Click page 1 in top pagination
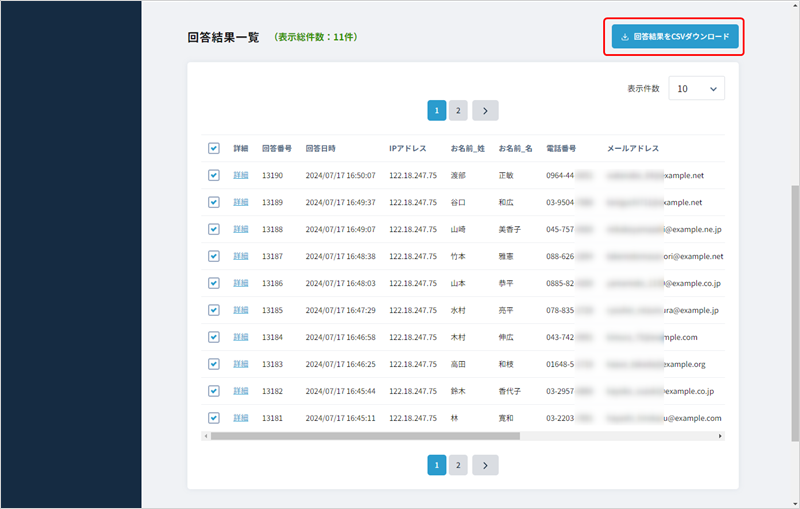 [437, 111]
